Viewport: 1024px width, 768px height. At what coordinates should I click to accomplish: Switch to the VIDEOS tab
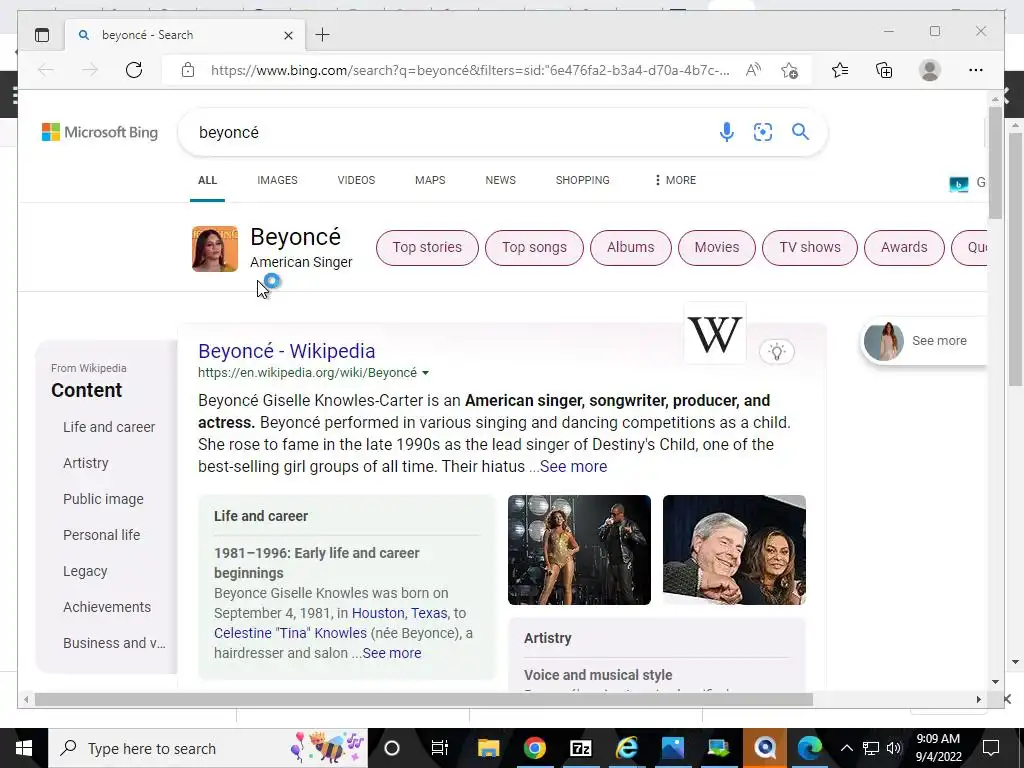click(356, 180)
